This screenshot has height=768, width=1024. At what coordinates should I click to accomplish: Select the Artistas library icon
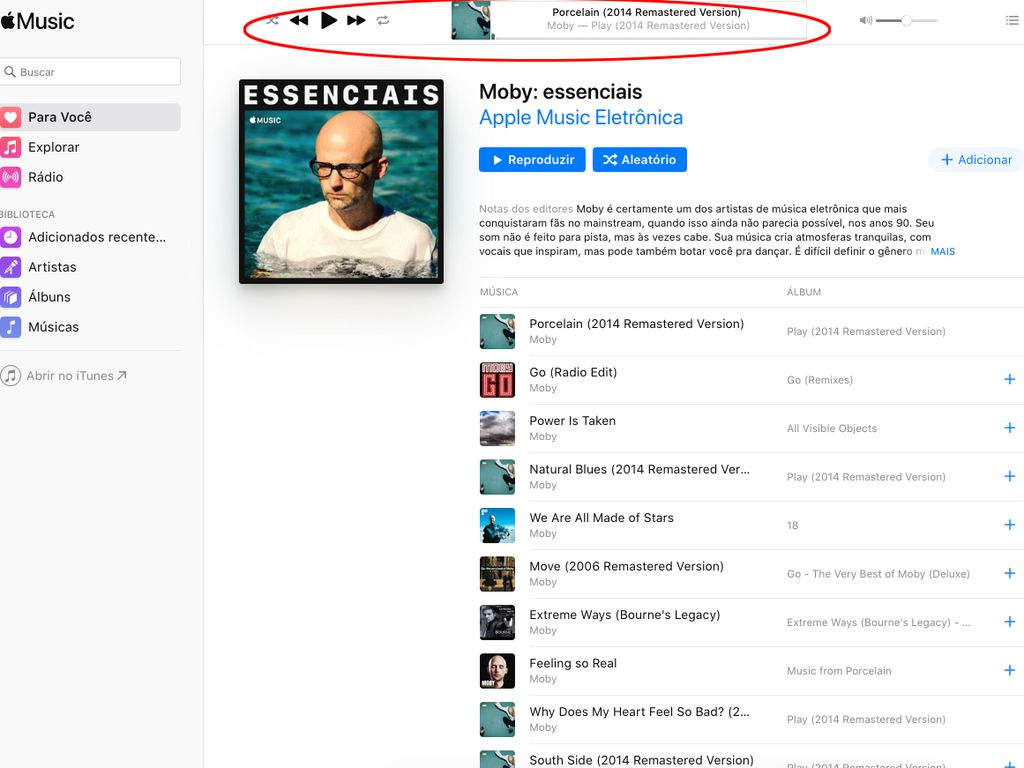coord(10,266)
